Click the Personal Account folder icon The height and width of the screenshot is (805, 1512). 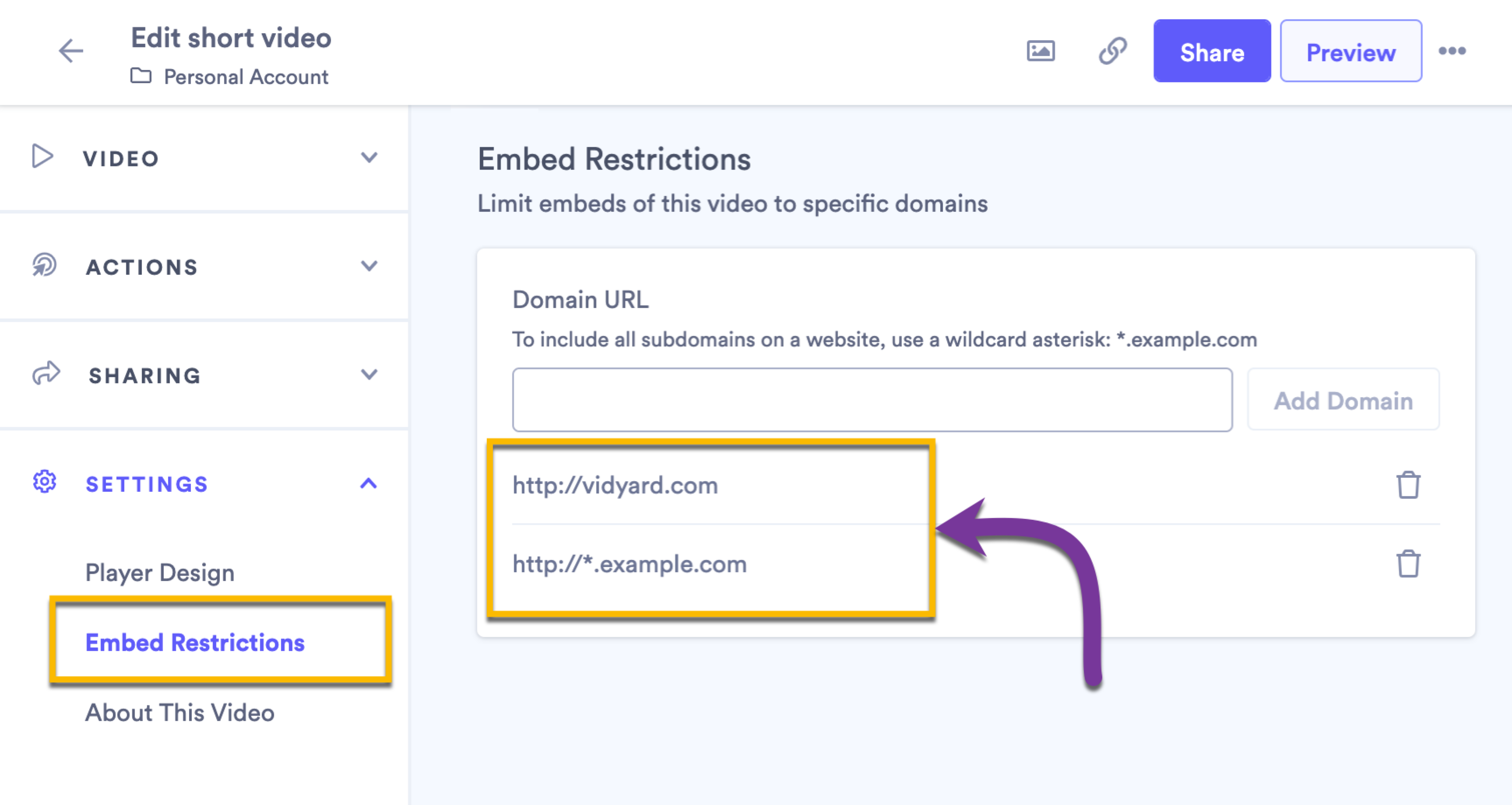141,76
